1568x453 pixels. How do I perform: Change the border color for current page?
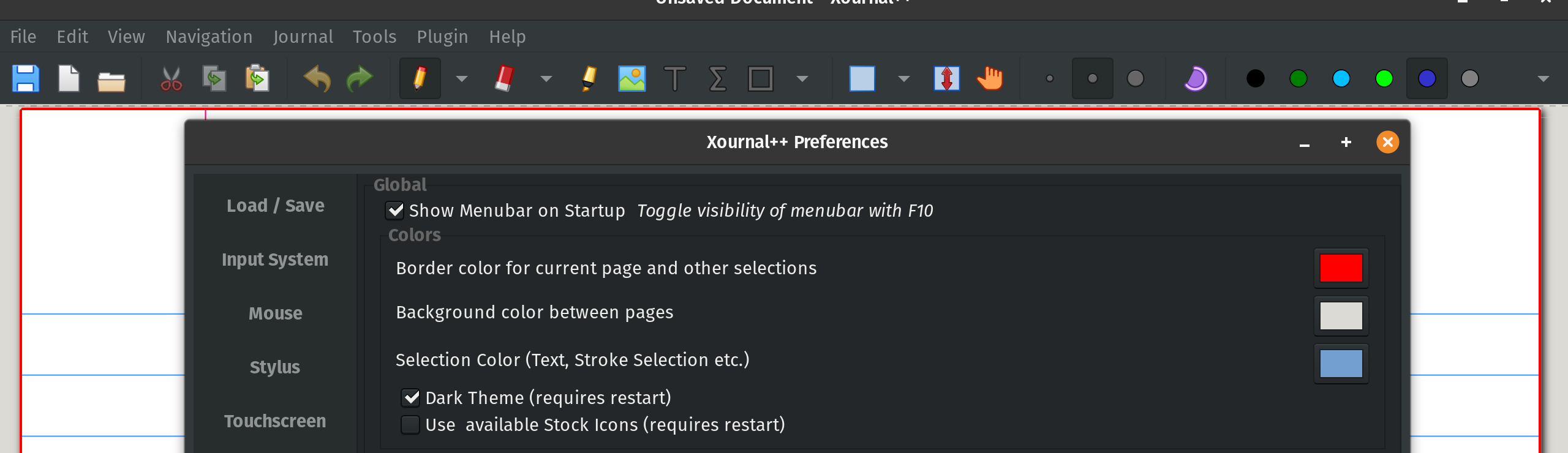click(1341, 268)
